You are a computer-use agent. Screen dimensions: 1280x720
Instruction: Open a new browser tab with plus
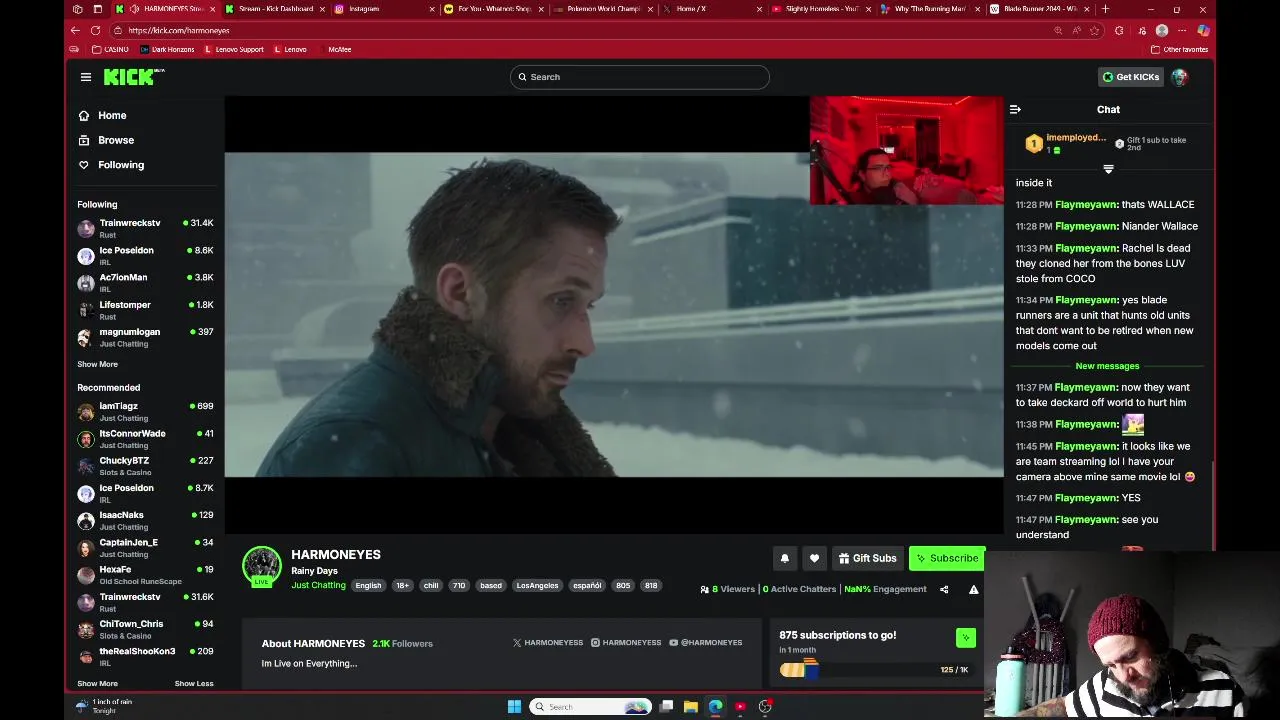click(x=1104, y=9)
